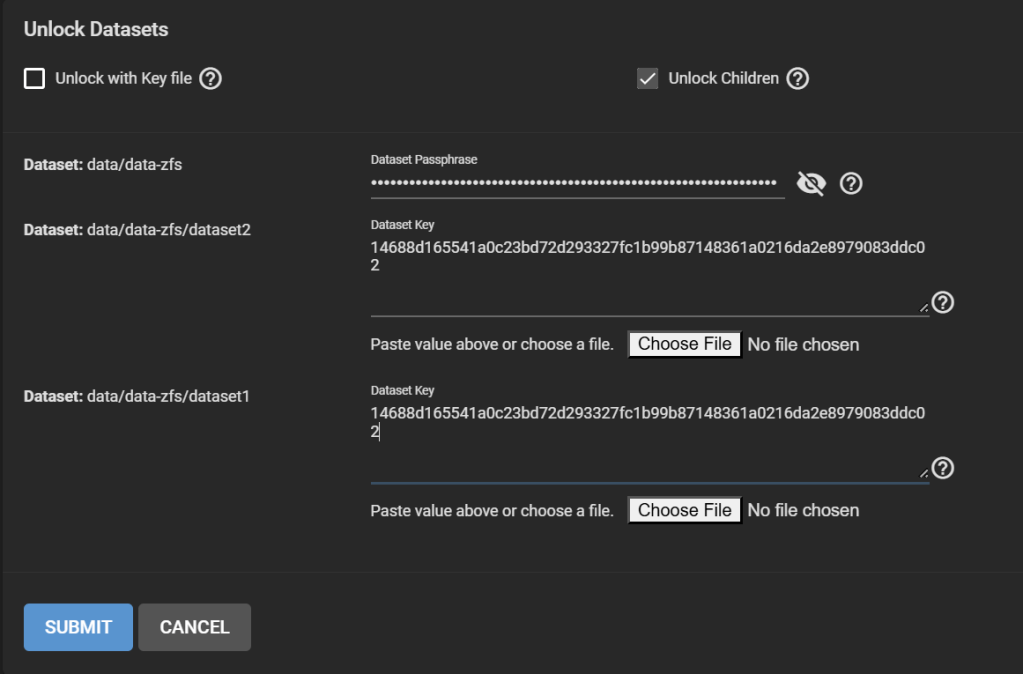The width and height of the screenshot is (1023, 674).
Task: Uncheck the Unlock Children checkbox
Action: pyautogui.click(x=648, y=79)
